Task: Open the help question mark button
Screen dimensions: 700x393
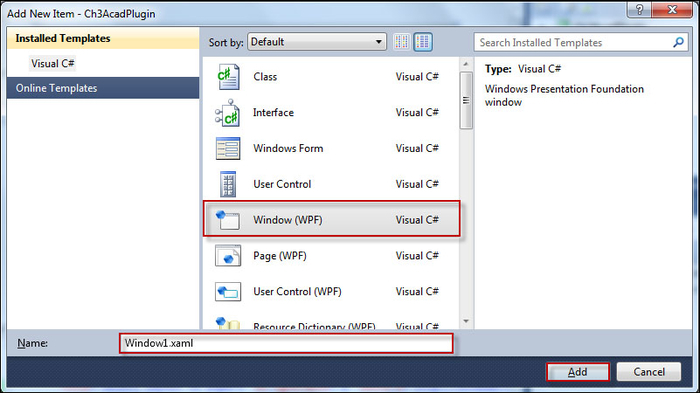Action: pos(639,9)
